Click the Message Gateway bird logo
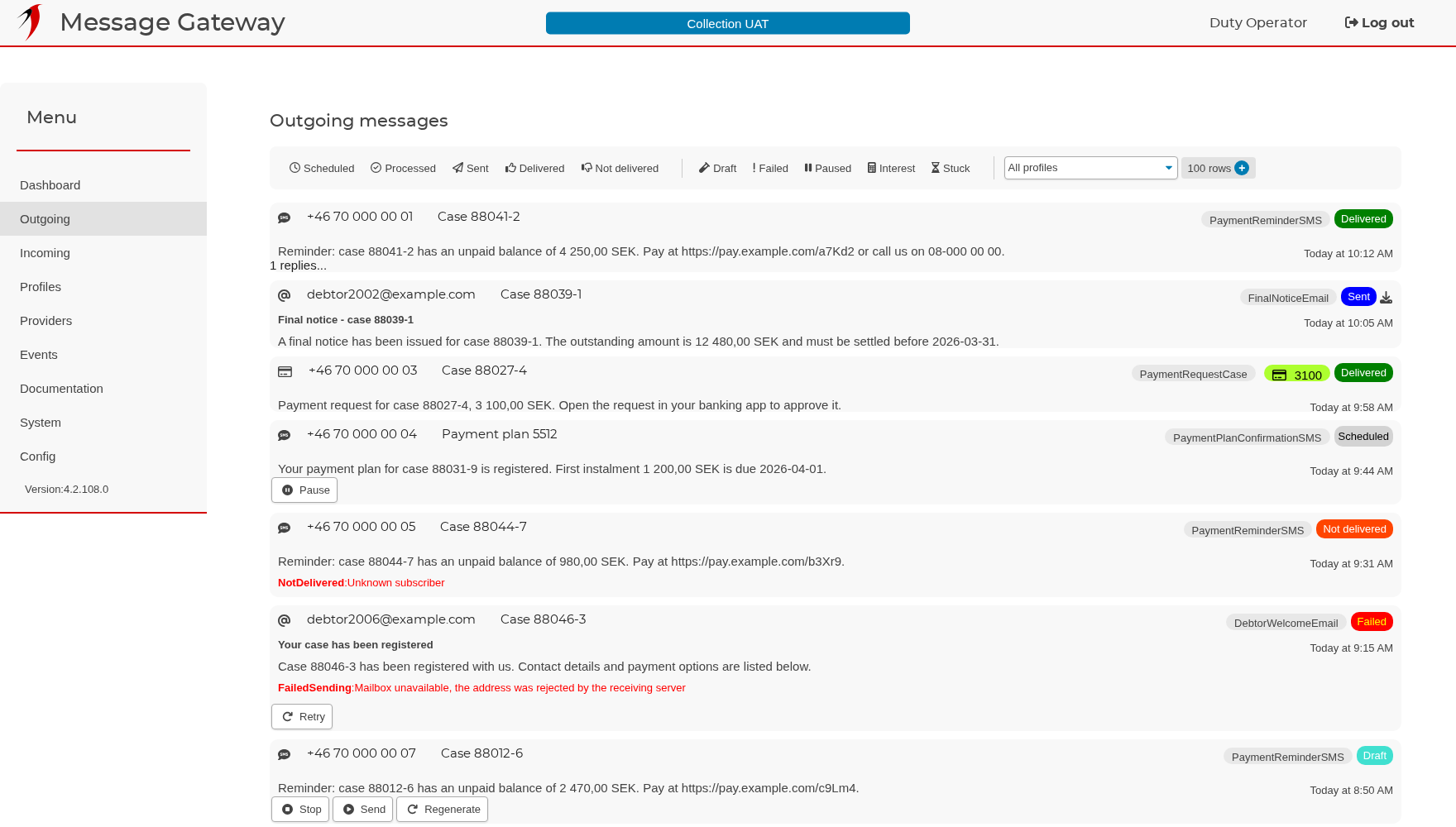The image size is (1456, 827). [30, 22]
